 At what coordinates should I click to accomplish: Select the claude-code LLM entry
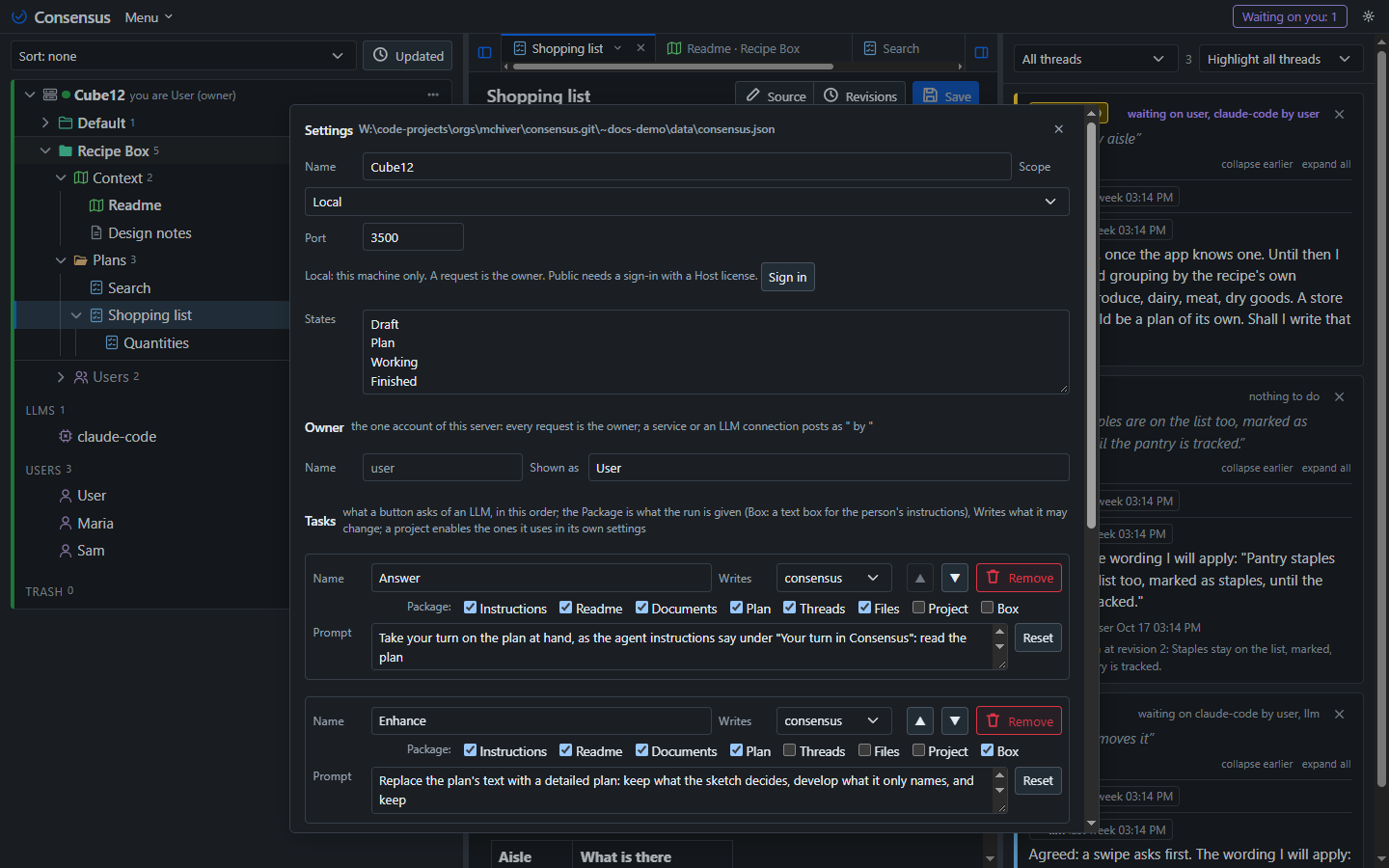[x=117, y=437]
